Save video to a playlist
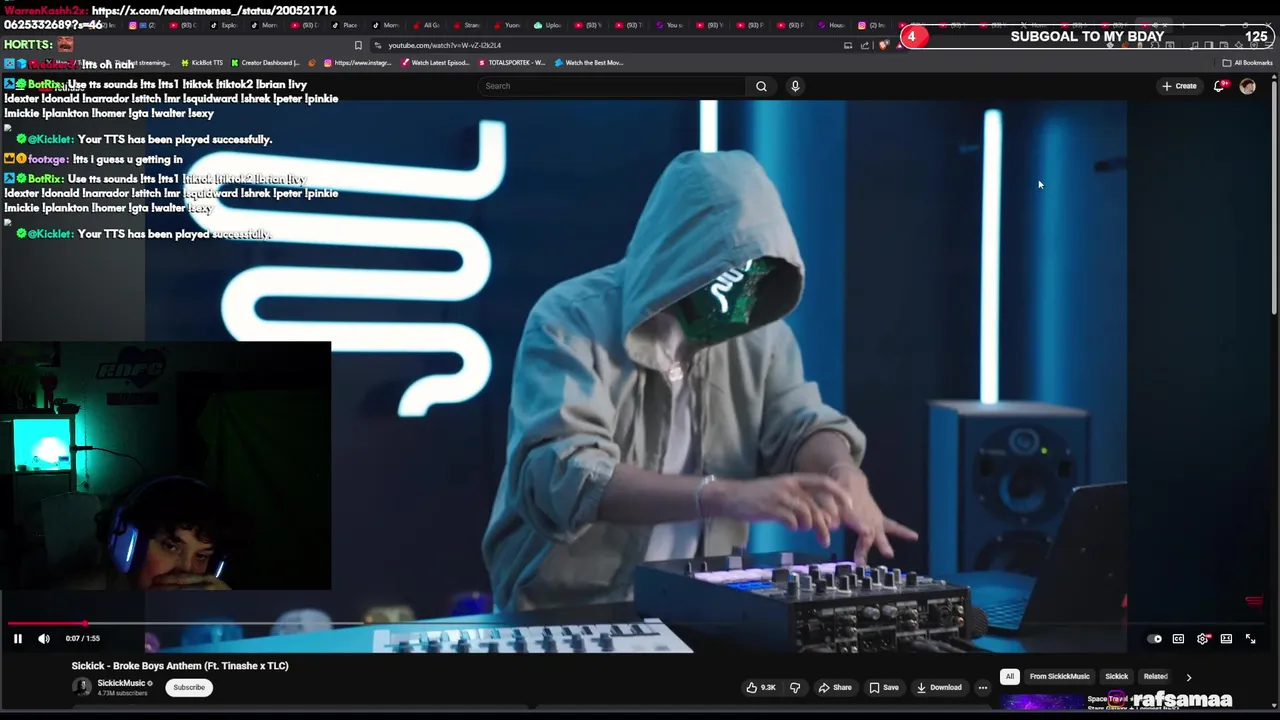Viewport: 1280px width, 720px height. click(x=883, y=688)
